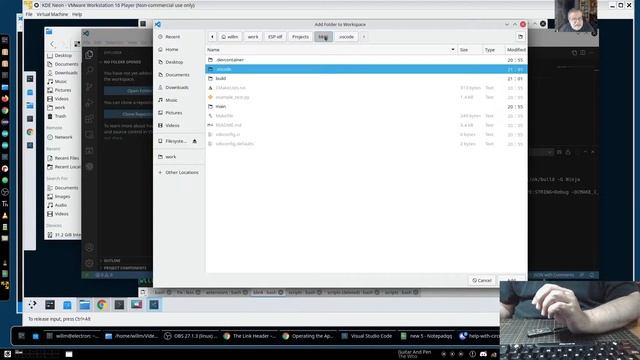This screenshot has width=640, height=360.
Task: Open Discord from the system tray
Action: click(483, 354)
